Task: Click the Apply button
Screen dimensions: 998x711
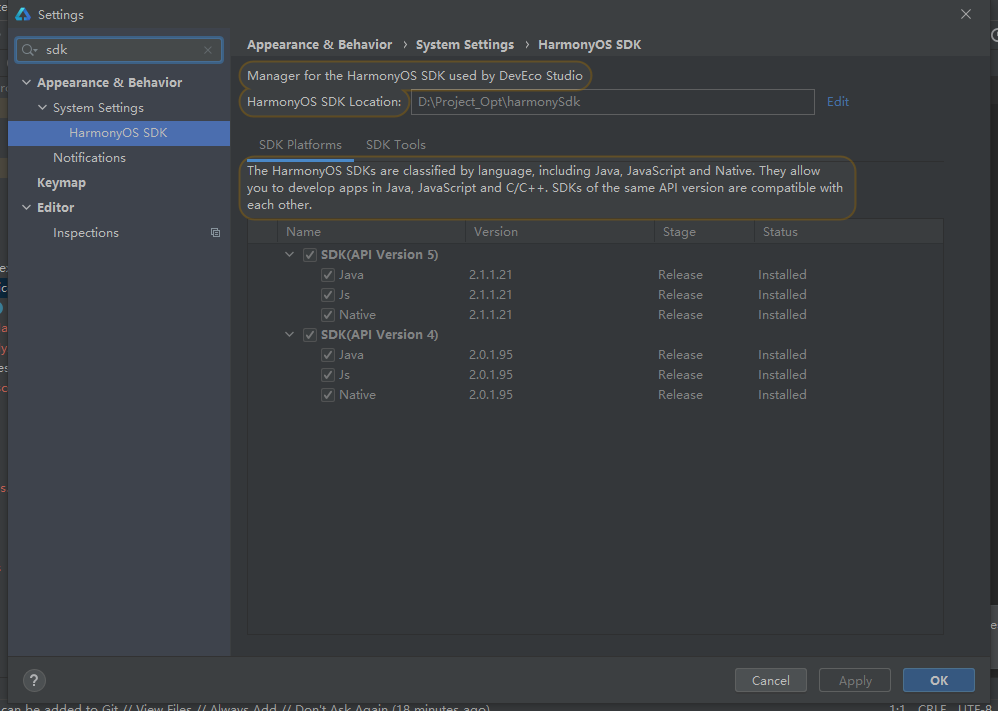Action: pos(855,680)
